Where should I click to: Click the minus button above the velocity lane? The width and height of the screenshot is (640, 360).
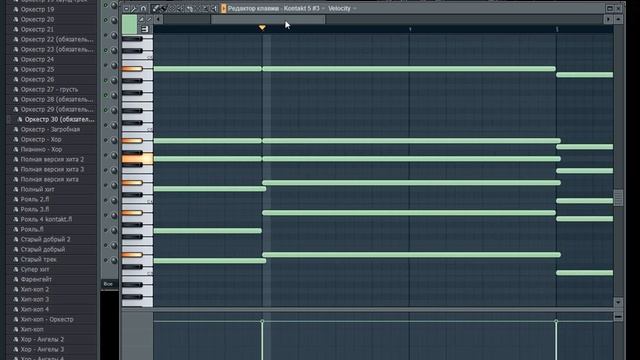click(618, 317)
